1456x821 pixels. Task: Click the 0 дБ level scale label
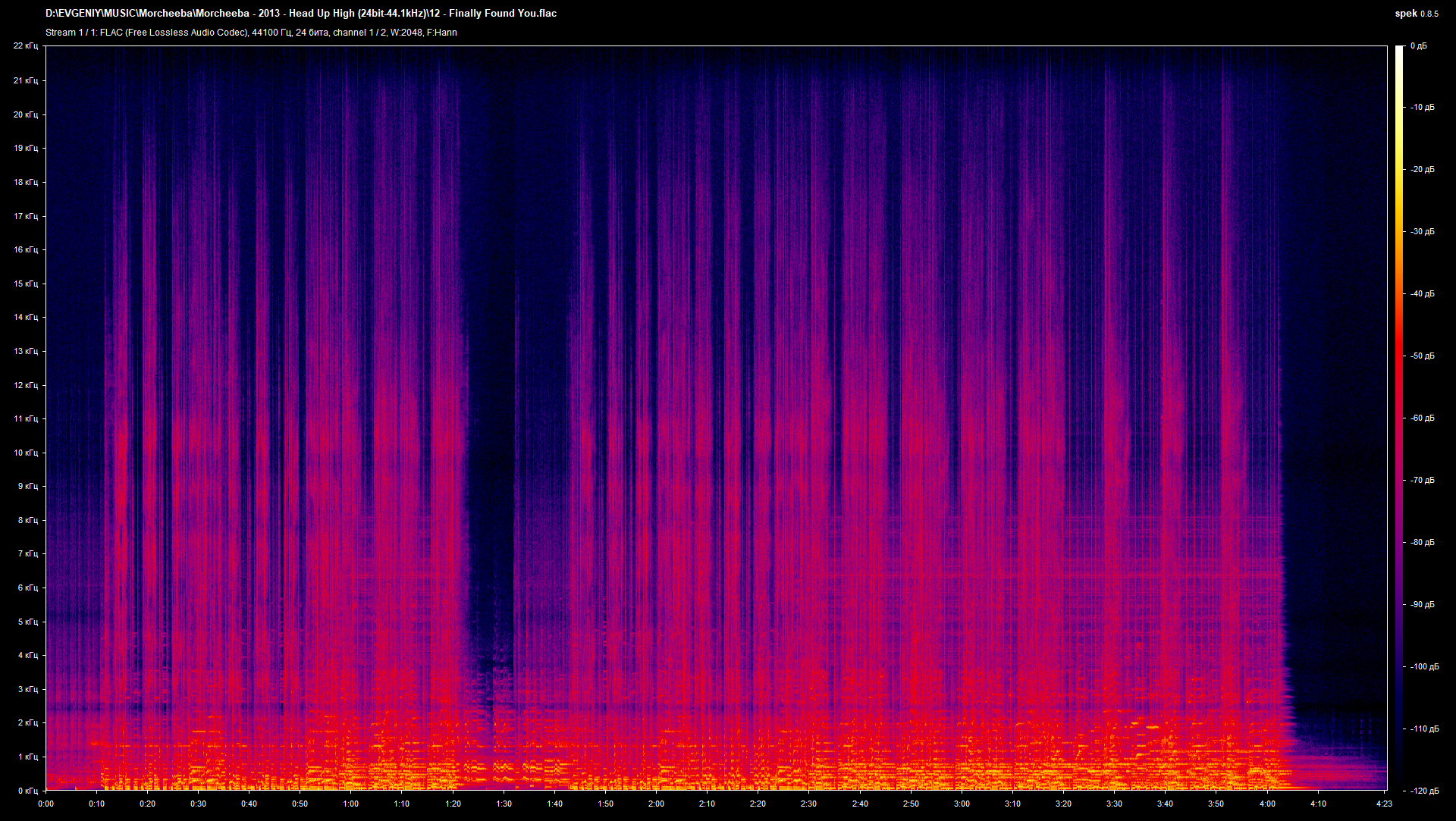(1419, 46)
